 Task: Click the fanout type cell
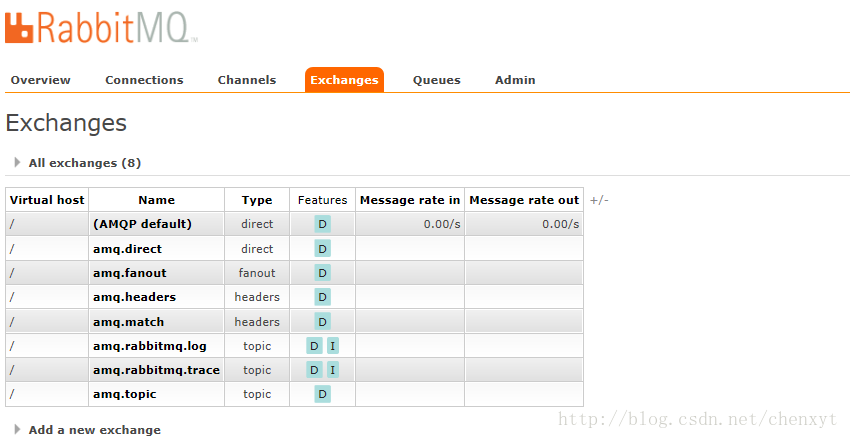[257, 273]
